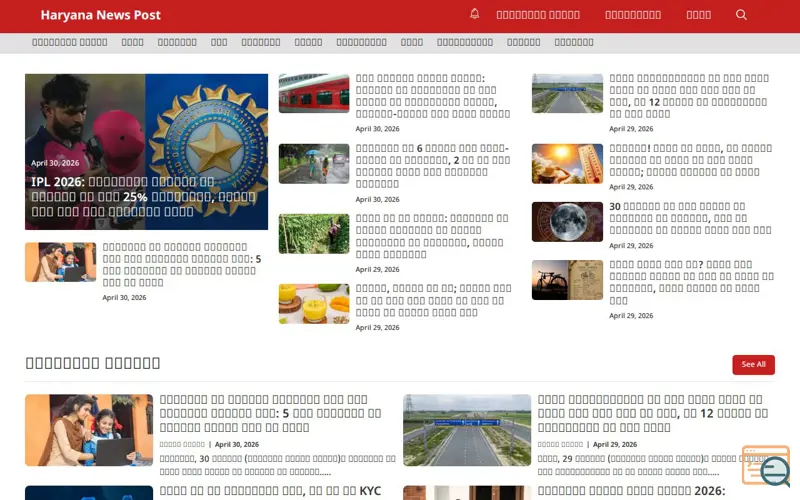
Task: Open the girls with laptop large thumbnail
Action: coord(89,430)
